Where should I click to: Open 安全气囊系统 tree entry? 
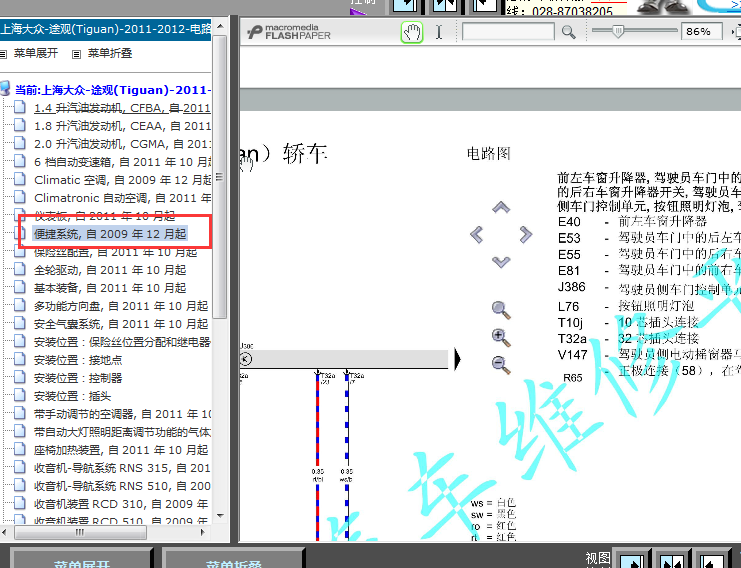(x=121, y=324)
